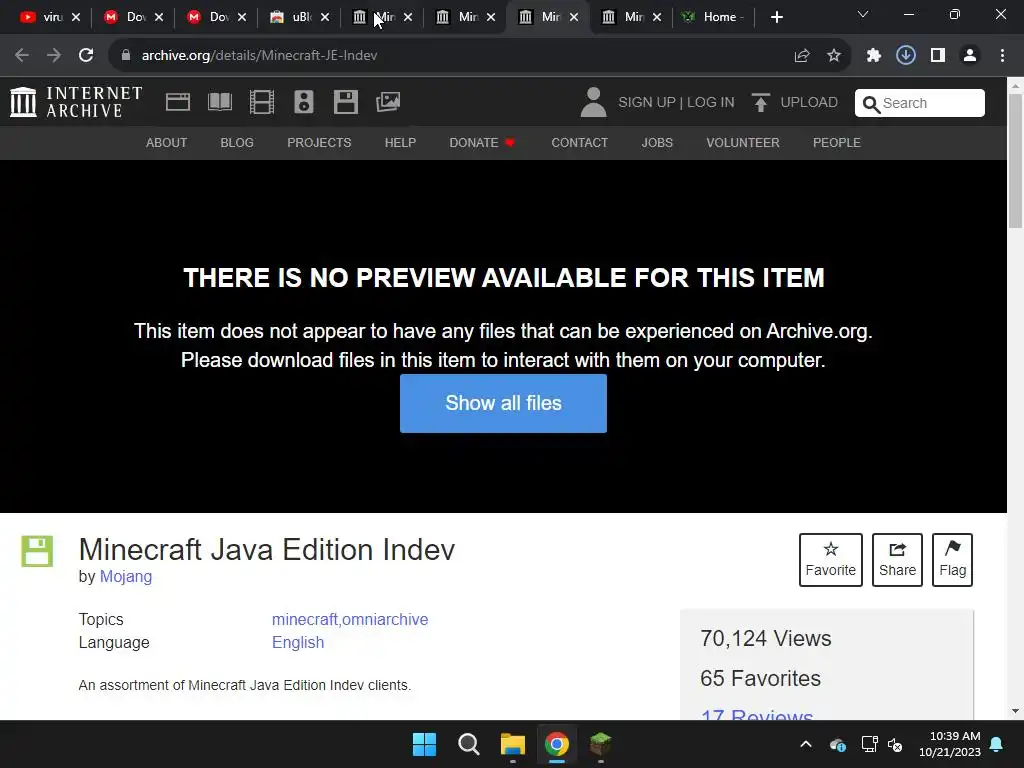
Task: Open the ABOUT menu item
Action: click(x=167, y=142)
